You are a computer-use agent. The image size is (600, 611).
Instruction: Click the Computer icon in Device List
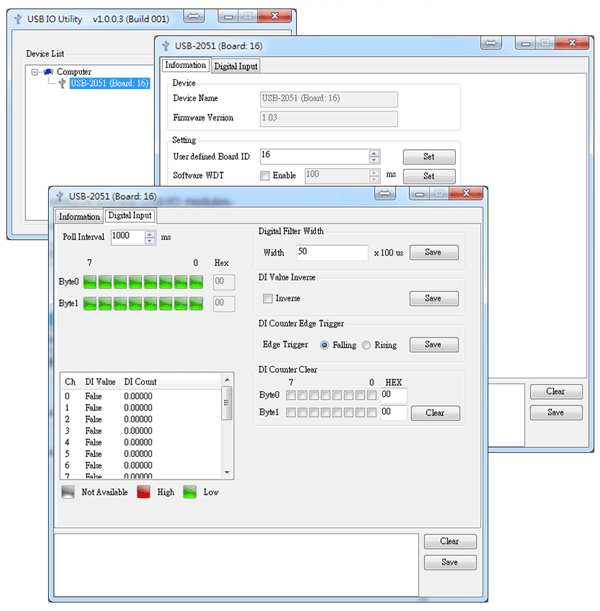tap(48, 72)
